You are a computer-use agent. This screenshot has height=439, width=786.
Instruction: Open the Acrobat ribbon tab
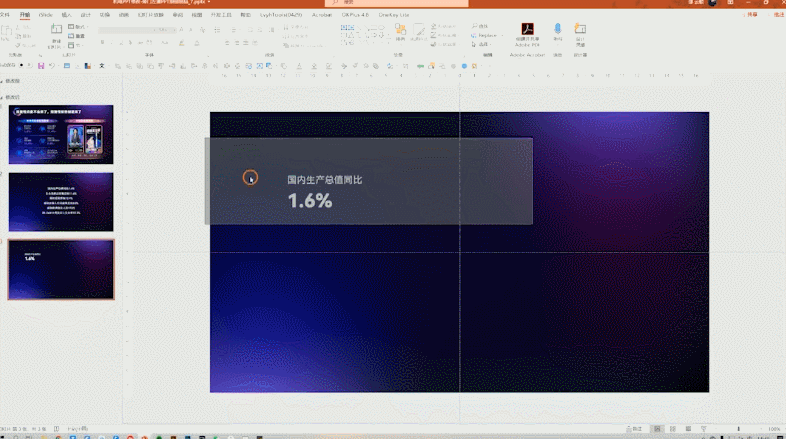322,15
